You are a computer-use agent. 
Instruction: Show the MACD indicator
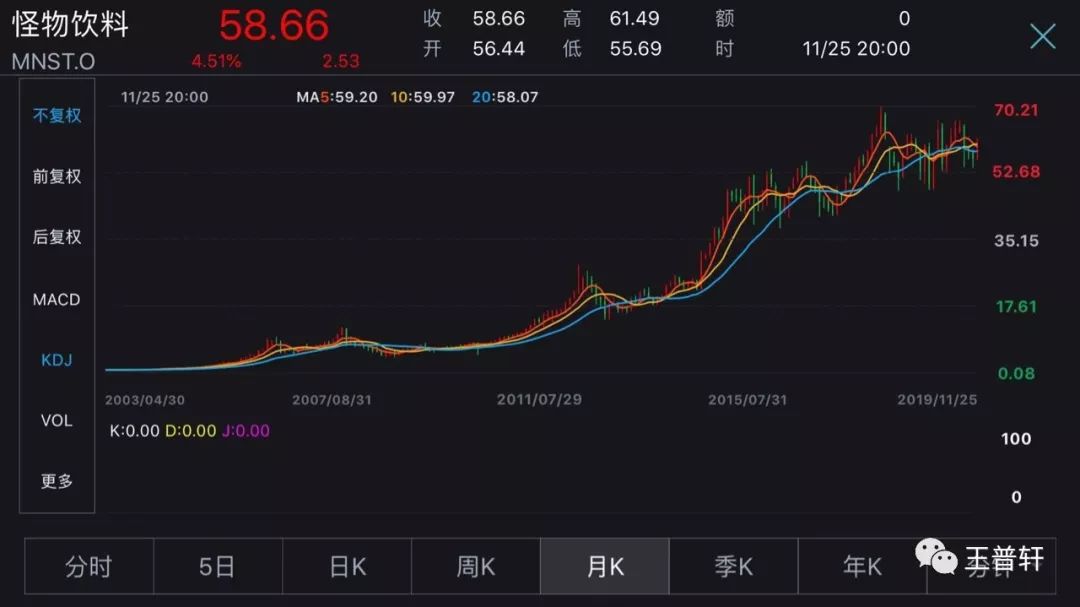click(56, 300)
